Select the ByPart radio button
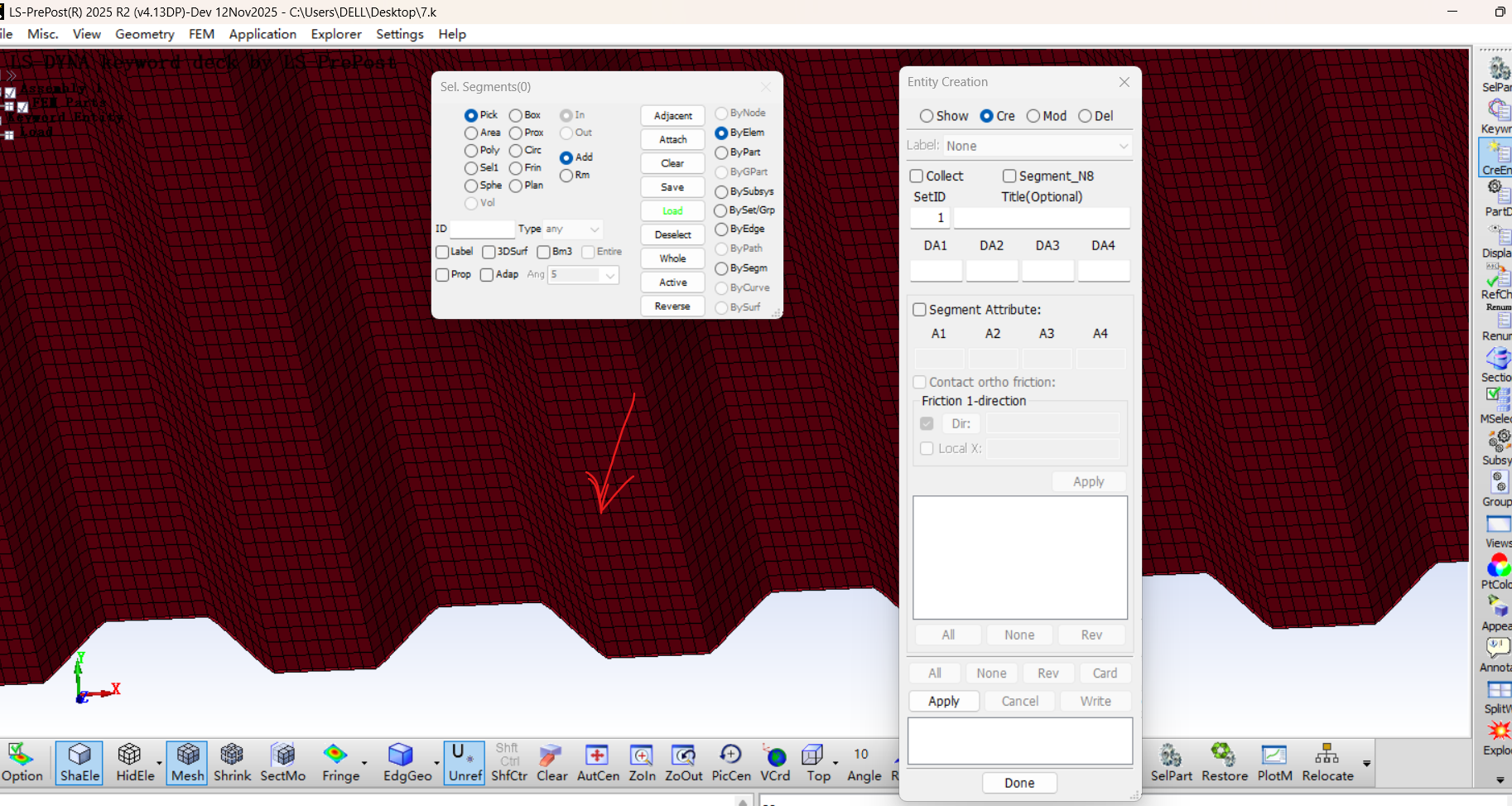 pyautogui.click(x=721, y=152)
